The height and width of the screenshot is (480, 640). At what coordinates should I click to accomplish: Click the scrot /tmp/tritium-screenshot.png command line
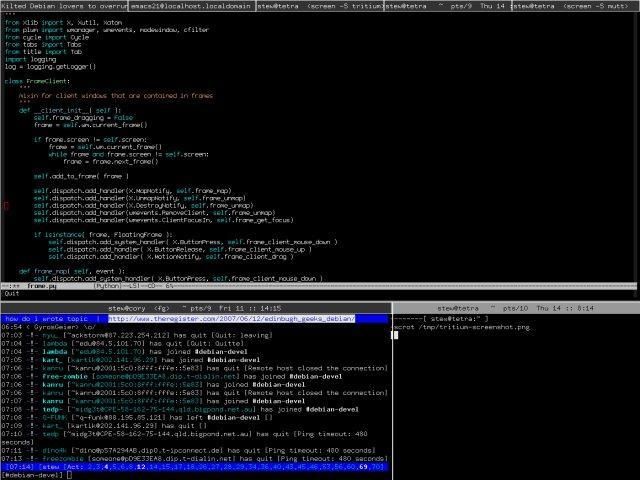tap(462, 327)
